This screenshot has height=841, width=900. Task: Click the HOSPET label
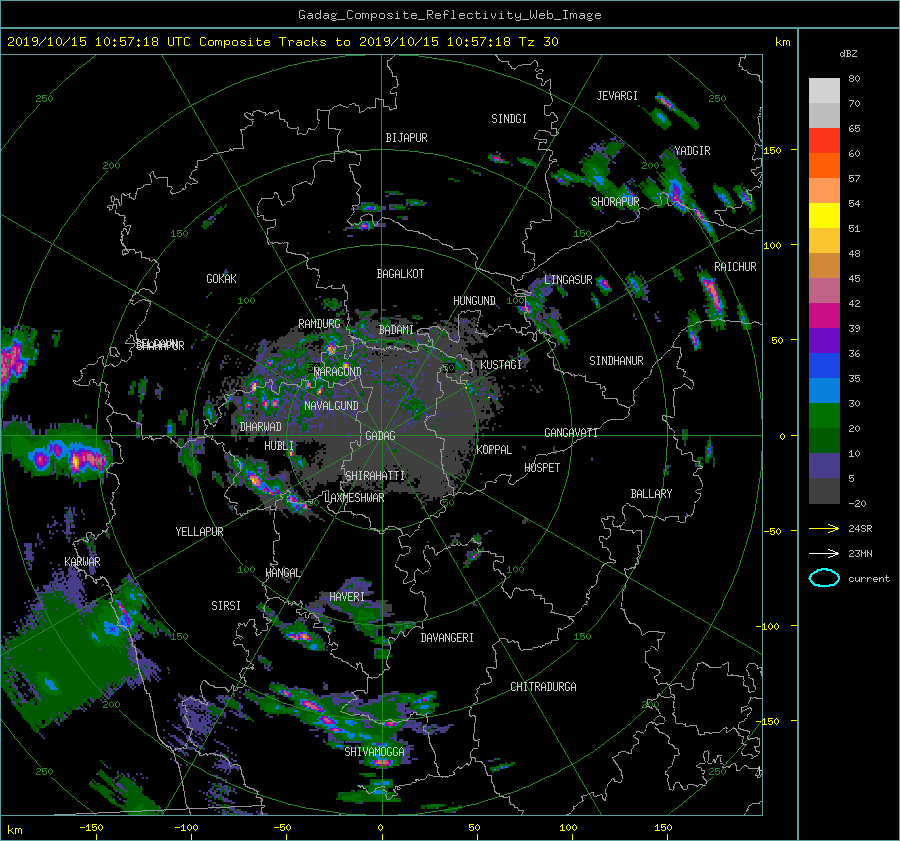pyautogui.click(x=542, y=468)
